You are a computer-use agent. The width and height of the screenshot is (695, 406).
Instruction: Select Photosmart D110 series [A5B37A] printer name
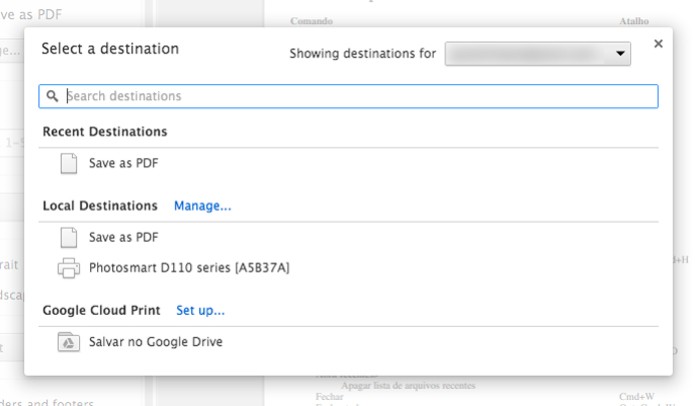[x=189, y=268]
